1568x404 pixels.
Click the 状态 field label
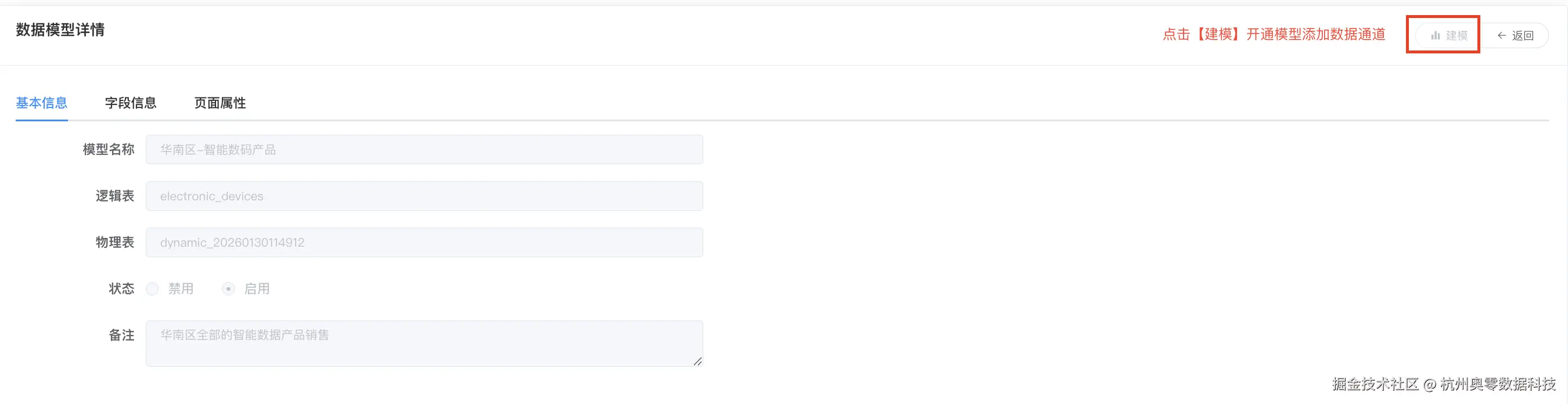click(x=121, y=288)
